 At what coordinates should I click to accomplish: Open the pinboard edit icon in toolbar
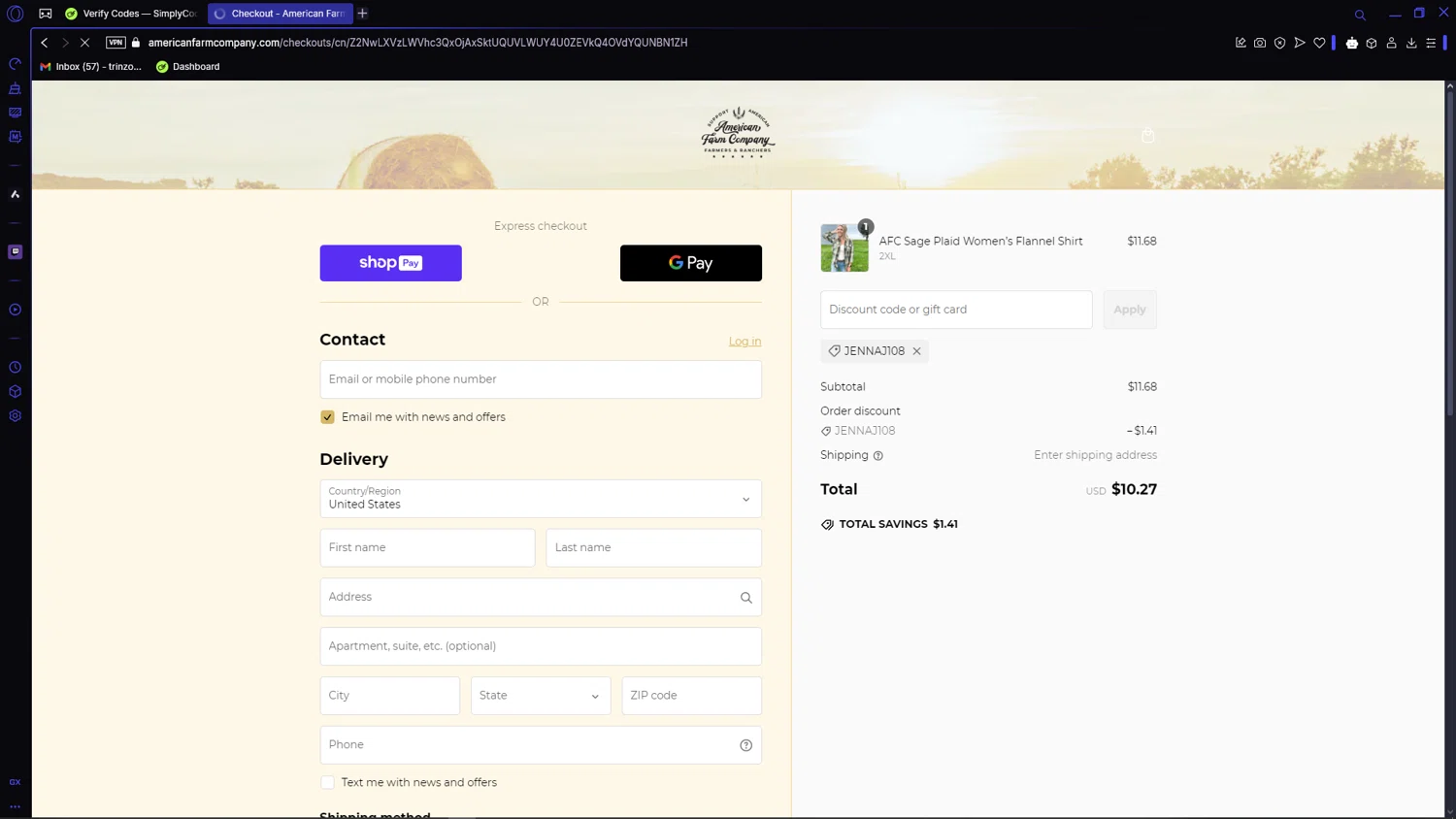(x=1241, y=43)
